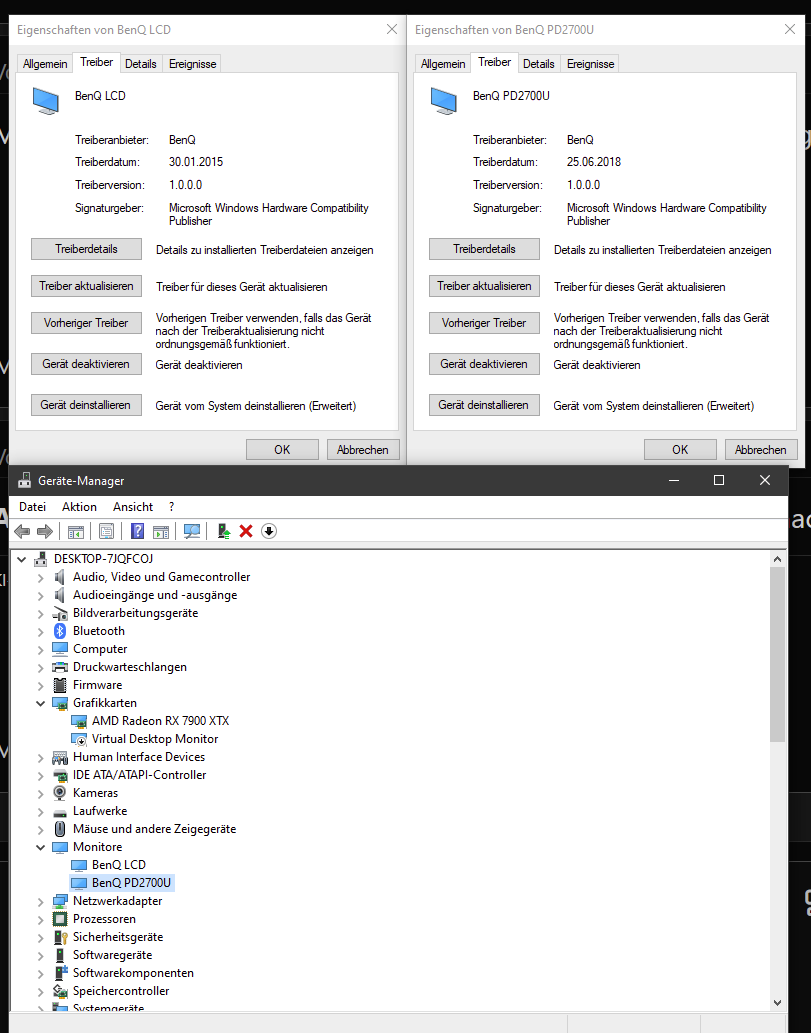
Task: Open Ereignisse tab in BenQ PD2700U properties
Action: point(590,64)
